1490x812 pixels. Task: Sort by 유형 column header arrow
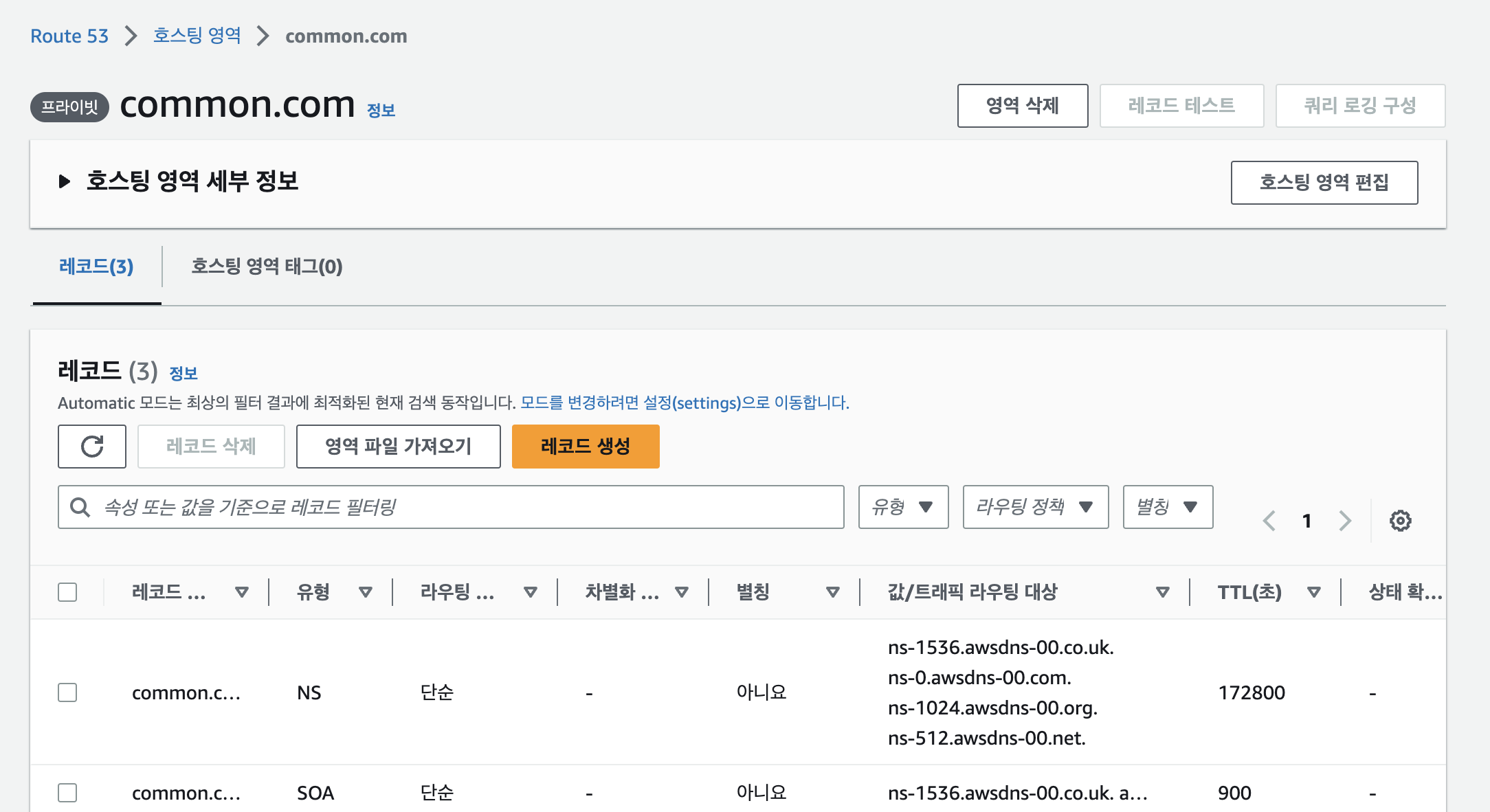point(365,592)
